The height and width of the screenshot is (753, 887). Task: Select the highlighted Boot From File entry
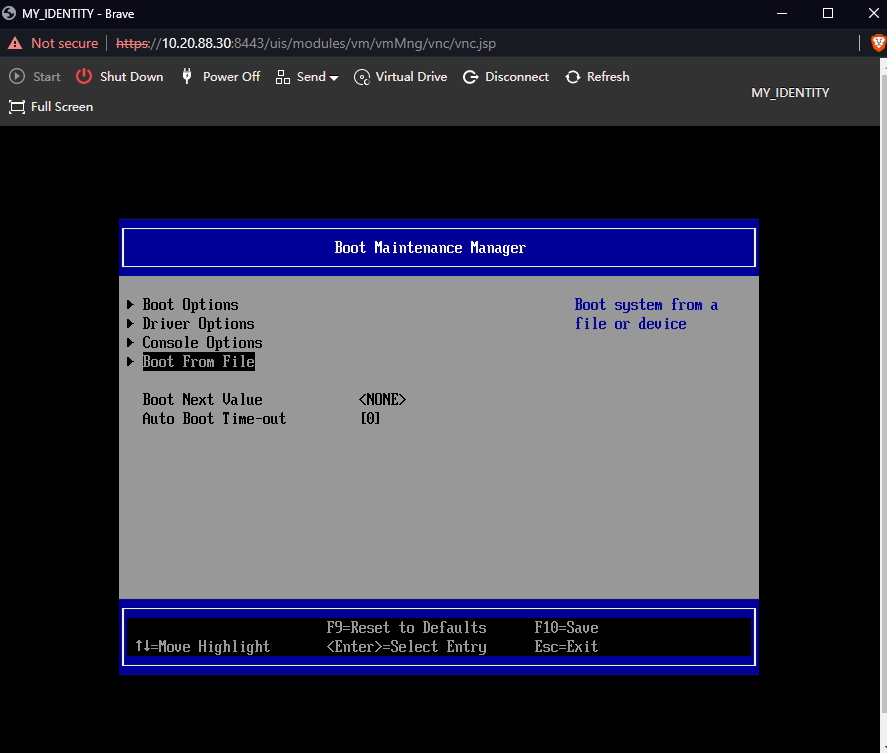[x=198, y=361]
